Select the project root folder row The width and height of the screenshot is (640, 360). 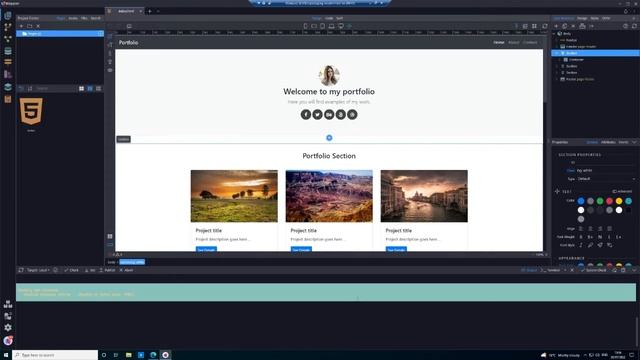pos(60,33)
